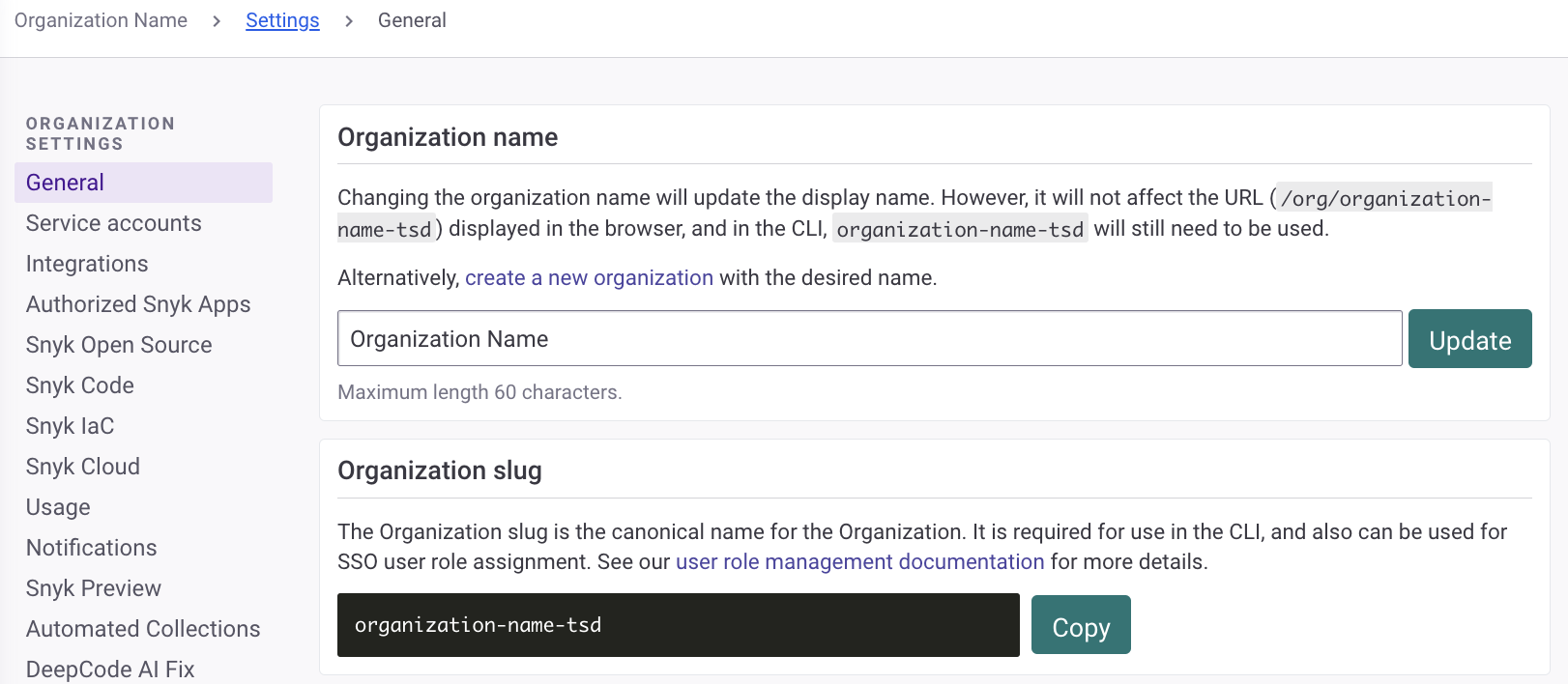Go to DeepCode AI Fix settings

[110, 669]
